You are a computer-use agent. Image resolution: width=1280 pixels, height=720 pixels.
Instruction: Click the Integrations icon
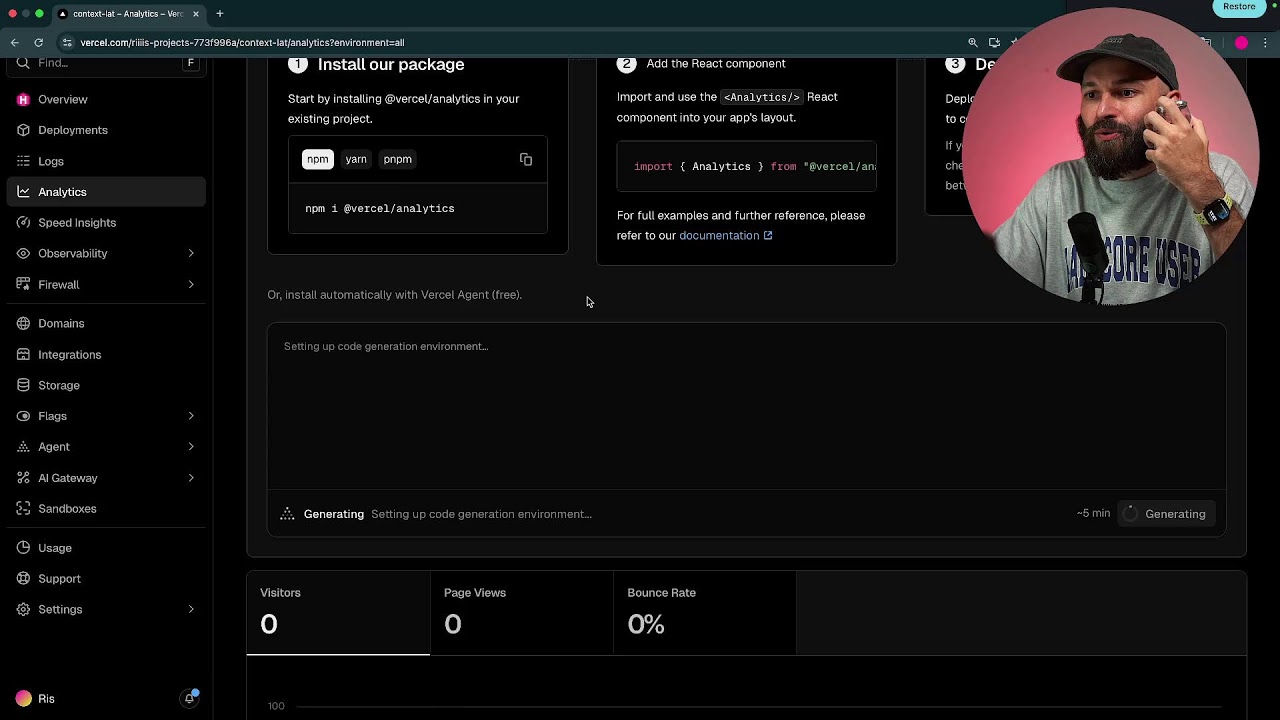(x=23, y=355)
